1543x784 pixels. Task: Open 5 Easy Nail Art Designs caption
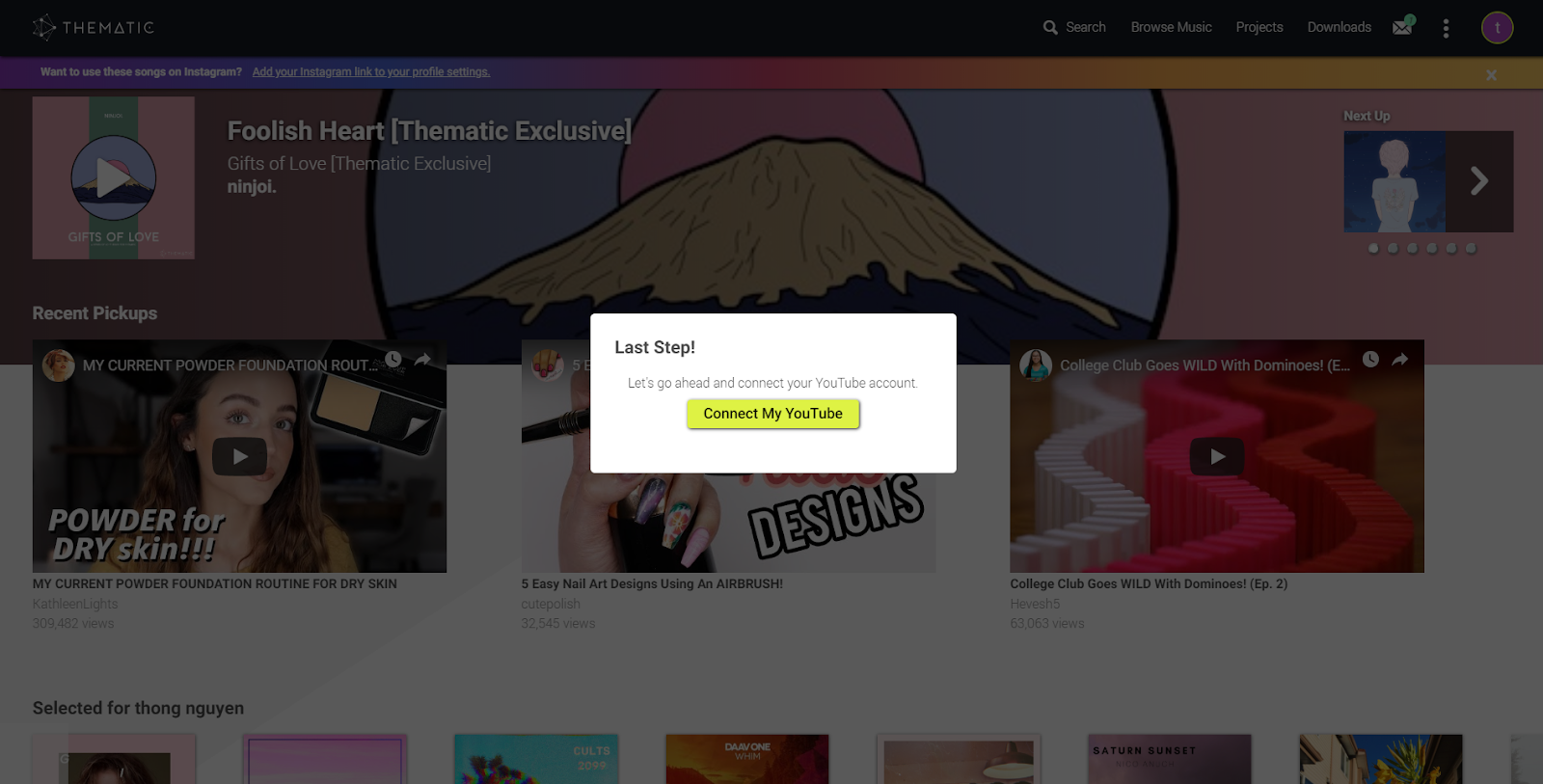pos(652,583)
